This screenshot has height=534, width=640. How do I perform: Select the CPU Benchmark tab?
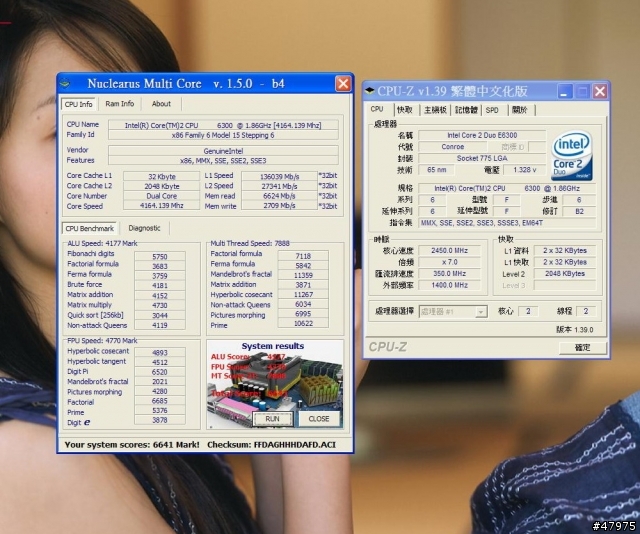[x=90, y=228]
